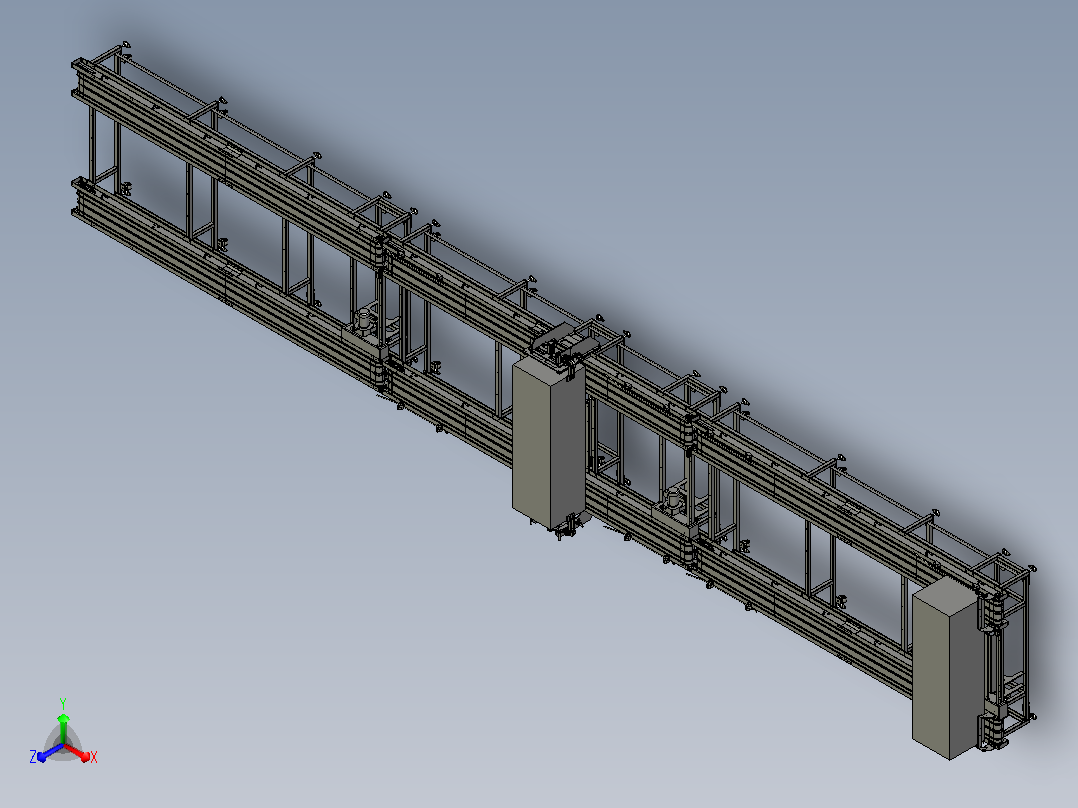Click the green Y axis arrow on triad

(63, 728)
